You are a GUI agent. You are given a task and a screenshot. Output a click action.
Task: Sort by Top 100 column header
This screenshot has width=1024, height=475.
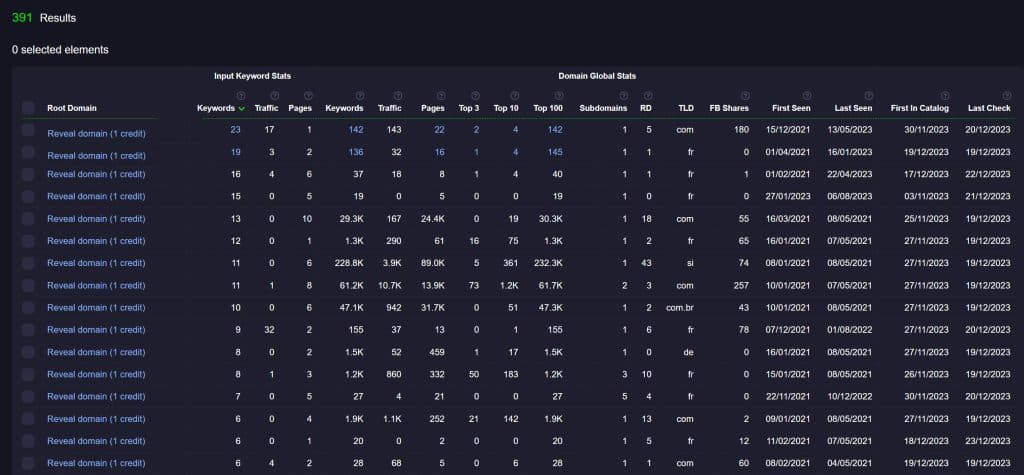point(548,108)
